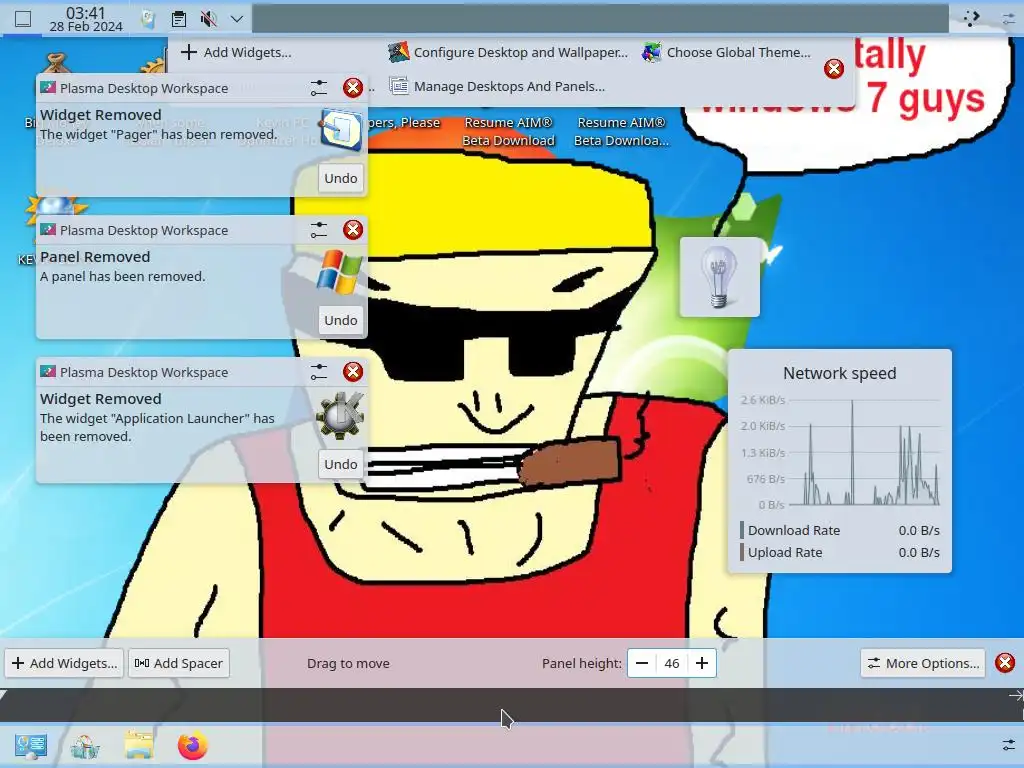Screen dimensions: 1024x768
Task: Undo the Application Launcher widget removal
Action: coord(341,464)
